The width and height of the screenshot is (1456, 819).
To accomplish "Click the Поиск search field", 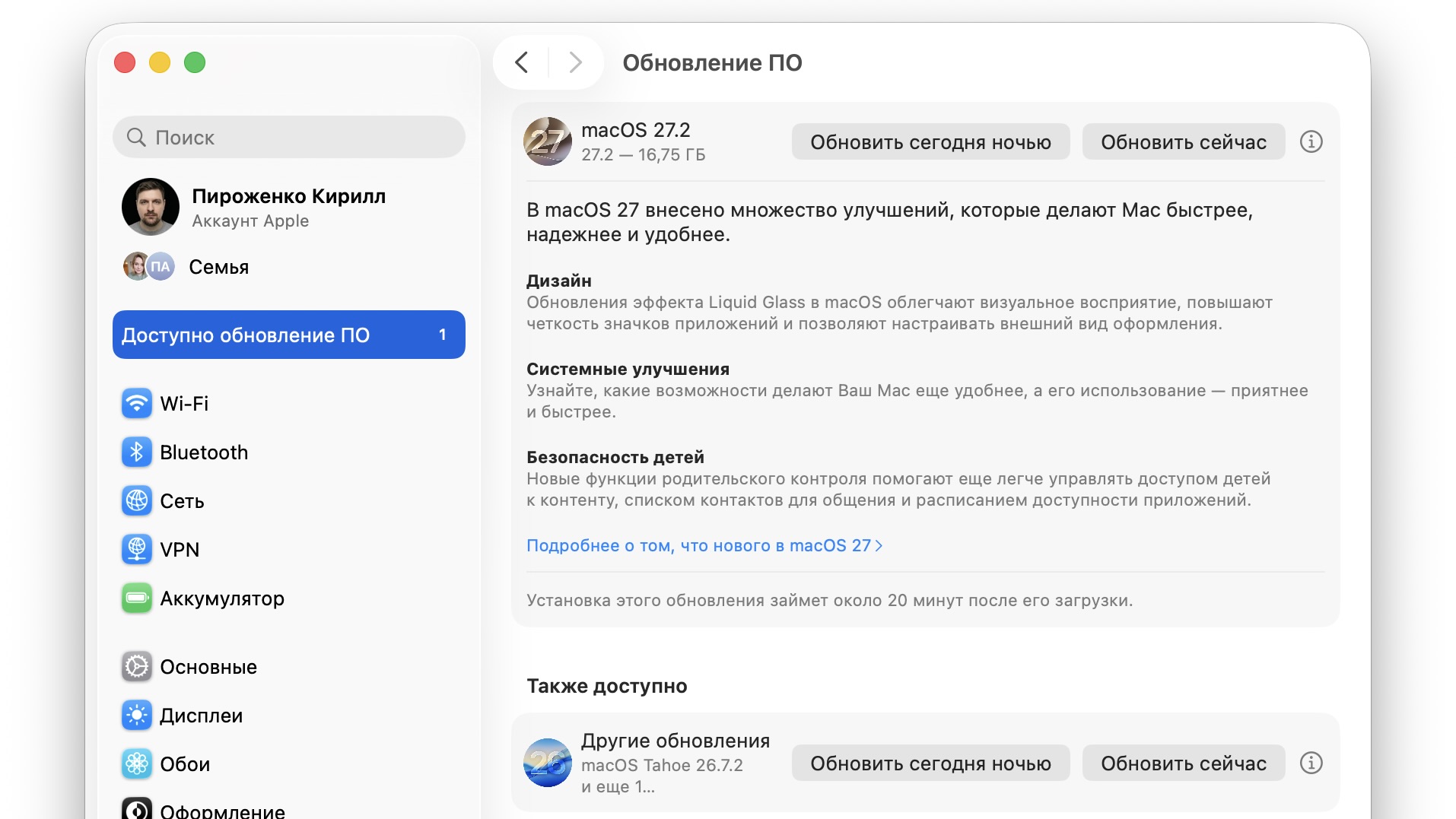I will click(289, 138).
